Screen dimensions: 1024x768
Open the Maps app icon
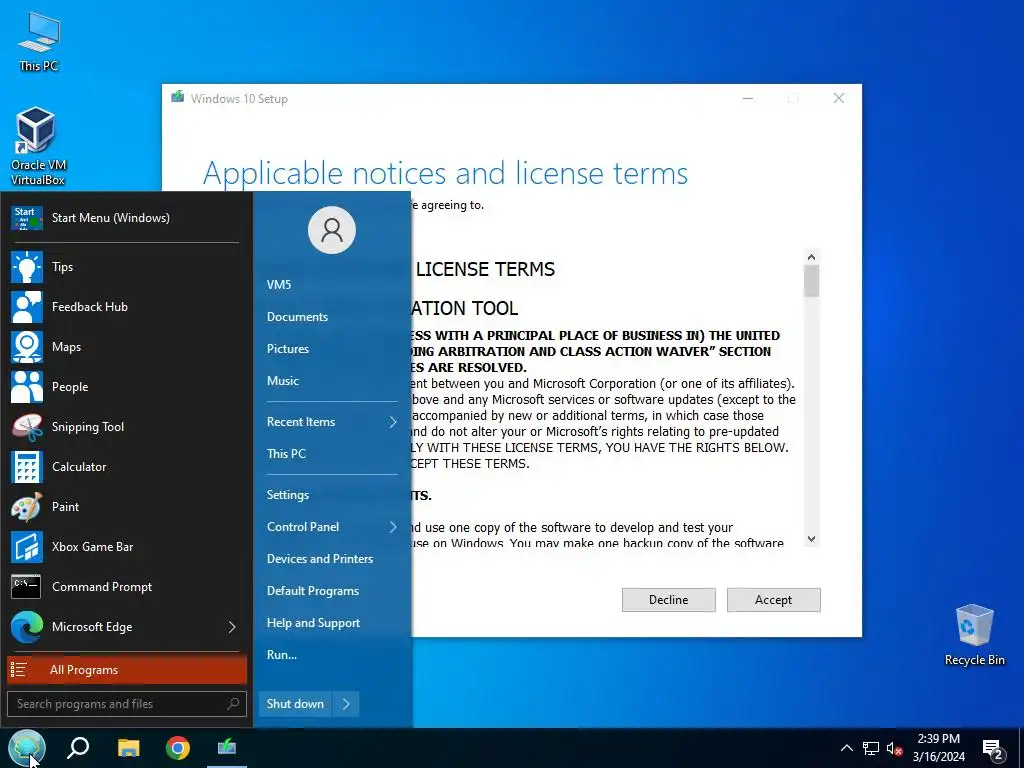point(27,347)
